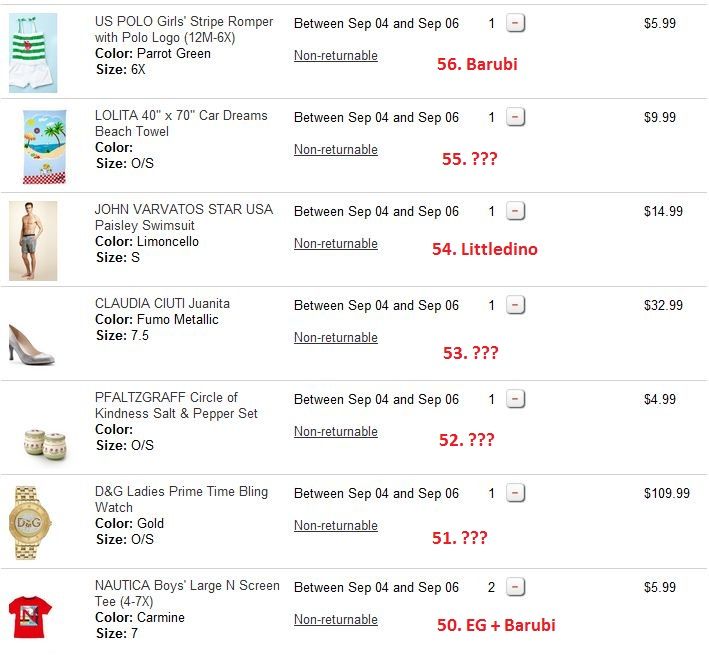
Task: Open the green striped romper thumbnail
Action: pyautogui.click(x=33, y=52)
